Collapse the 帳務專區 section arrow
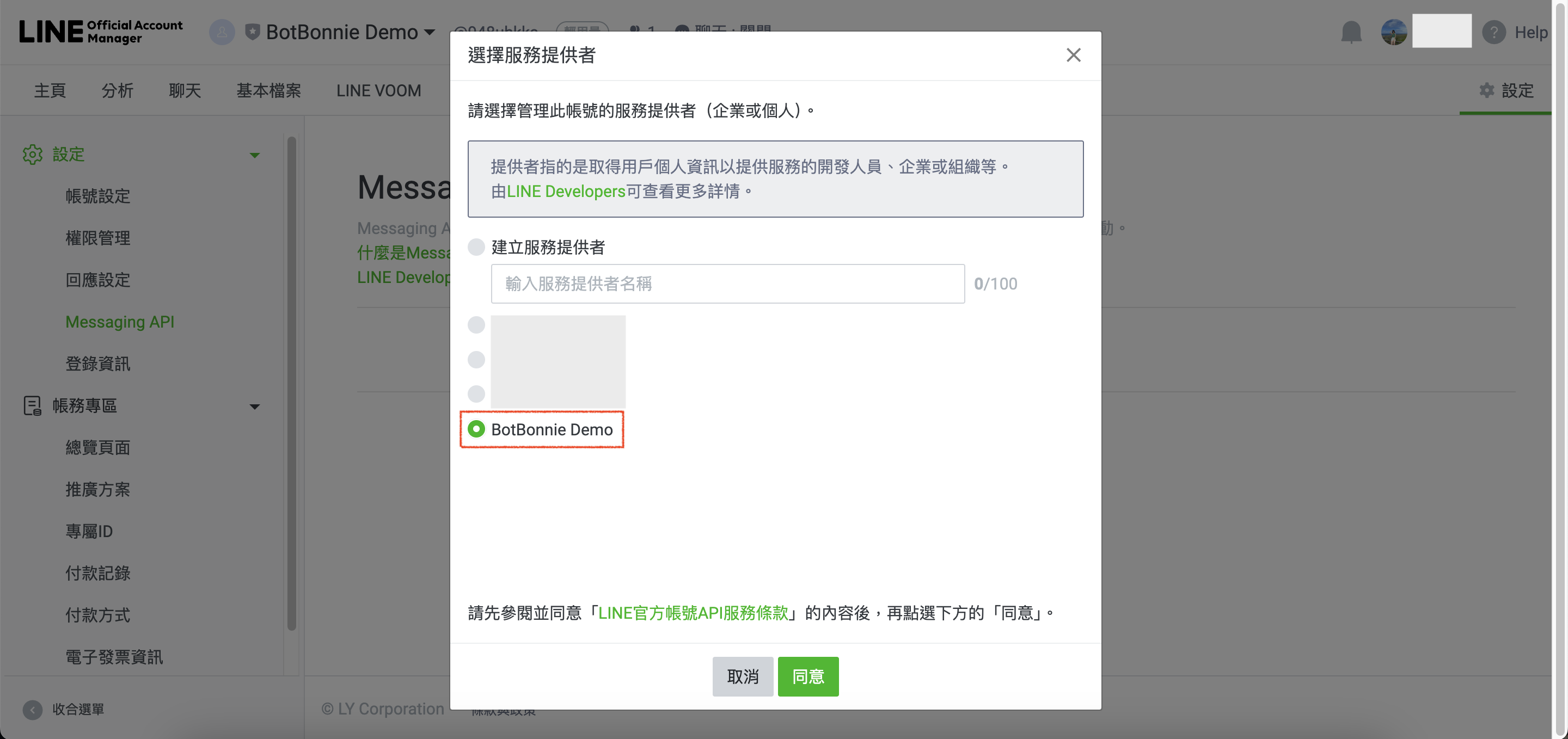 click(254, 407)
